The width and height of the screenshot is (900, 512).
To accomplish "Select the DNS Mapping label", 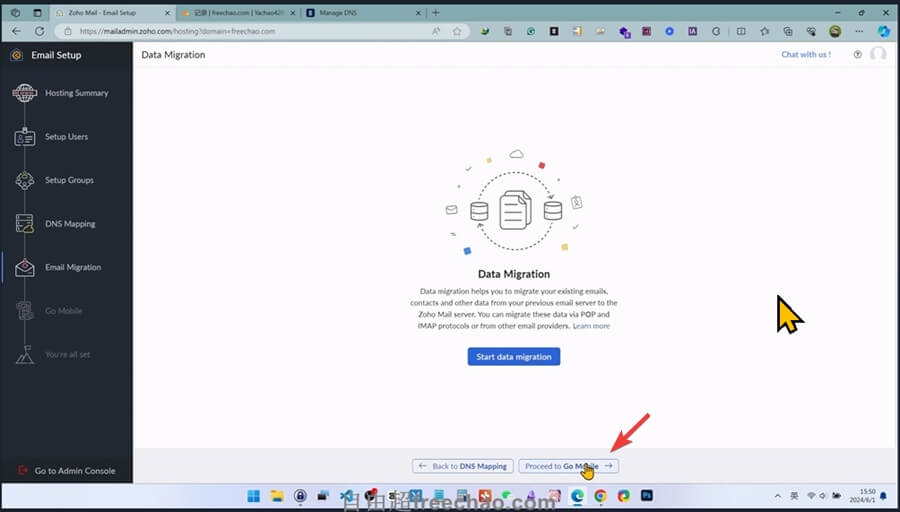I will (71, 224).
